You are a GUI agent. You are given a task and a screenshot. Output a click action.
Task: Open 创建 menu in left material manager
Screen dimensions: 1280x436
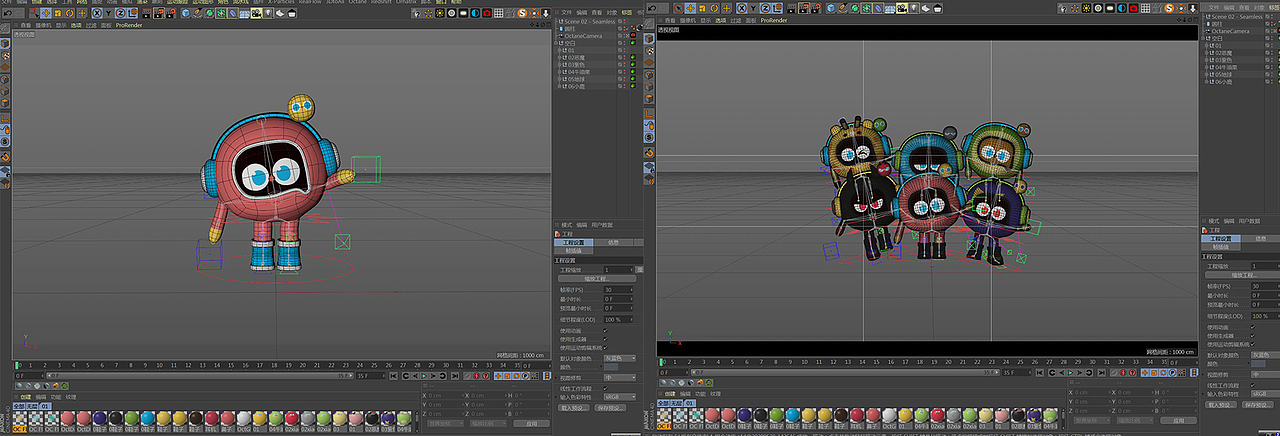[26, 397]
